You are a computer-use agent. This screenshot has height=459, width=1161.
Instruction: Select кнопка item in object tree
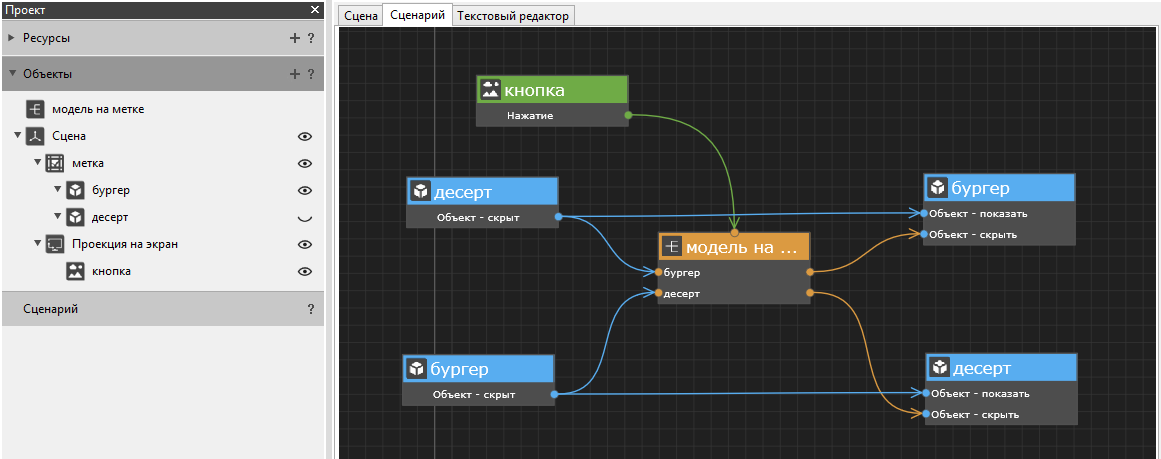click(111, 271)
